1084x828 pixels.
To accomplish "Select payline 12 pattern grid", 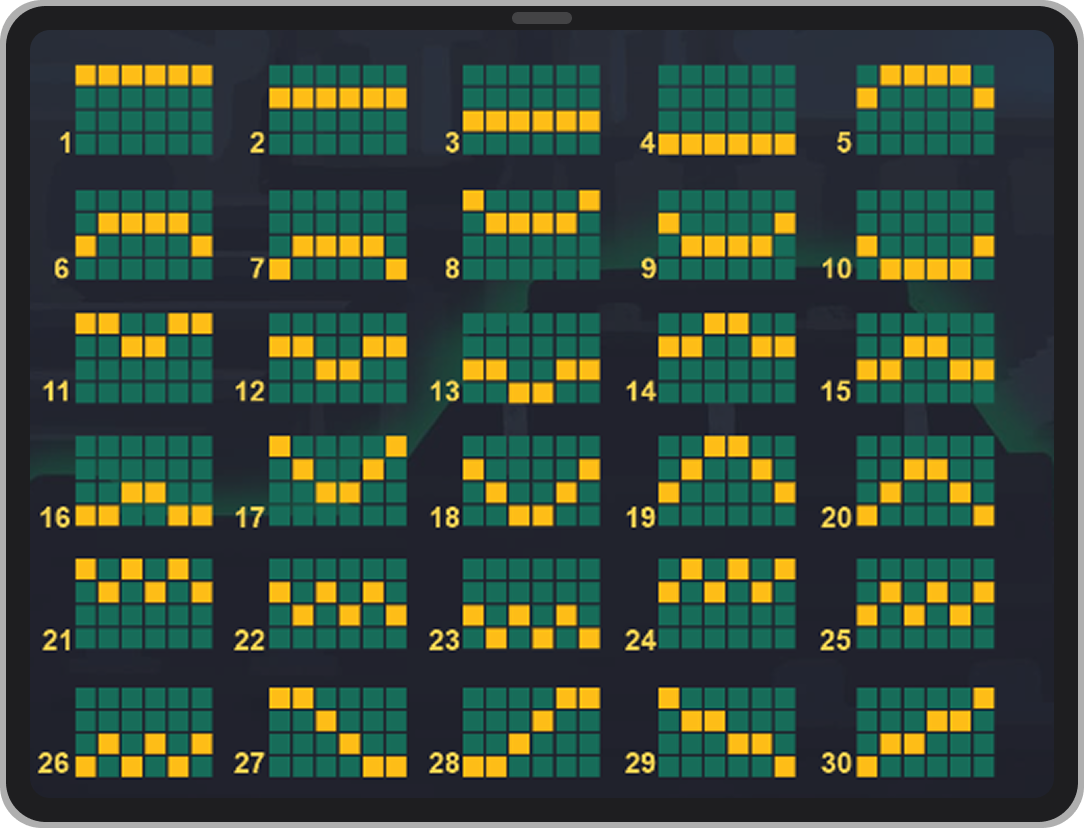I will [338, 358].
